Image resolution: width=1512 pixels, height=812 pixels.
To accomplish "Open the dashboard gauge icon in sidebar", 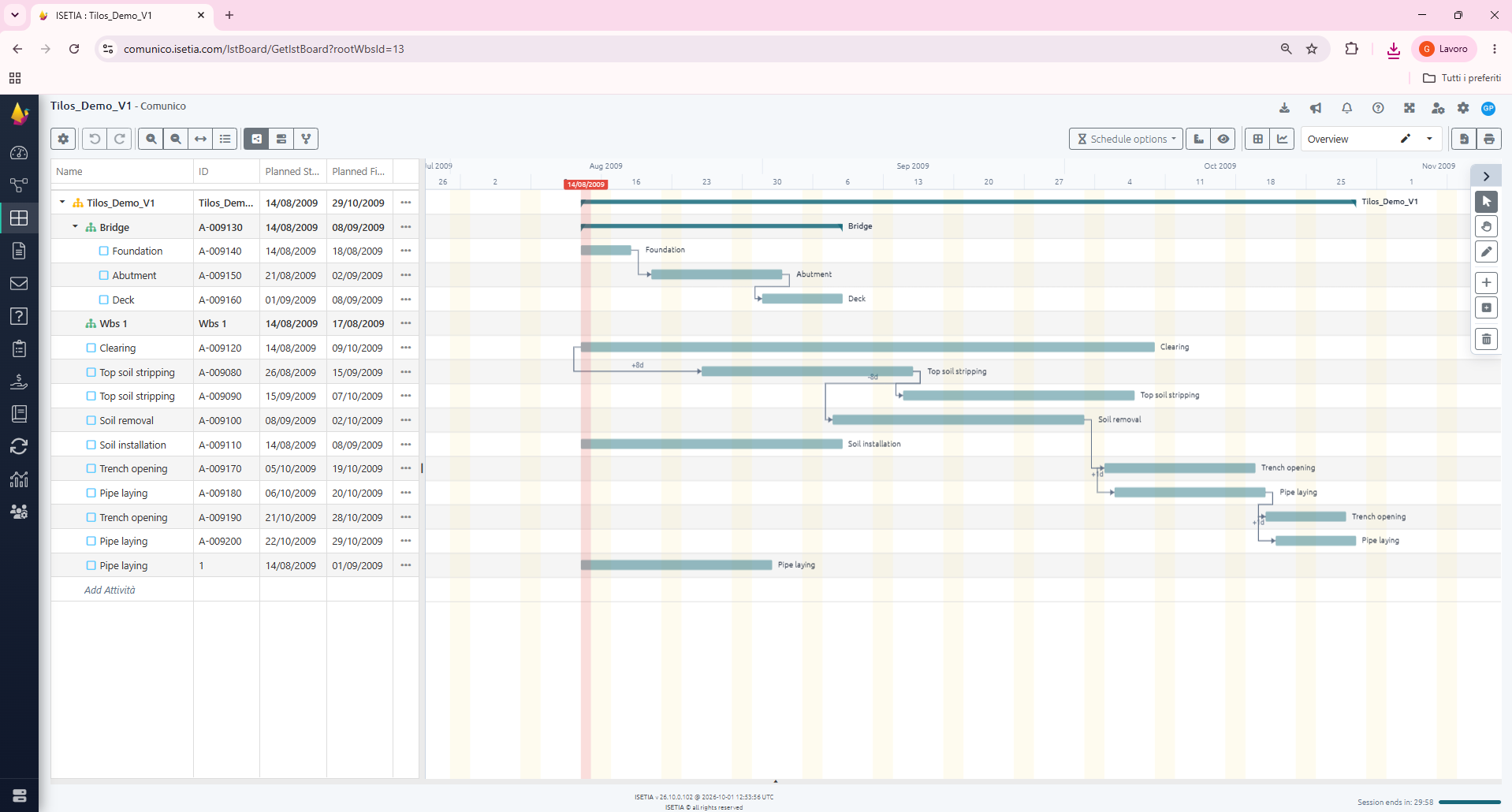I will click(19, 153).
